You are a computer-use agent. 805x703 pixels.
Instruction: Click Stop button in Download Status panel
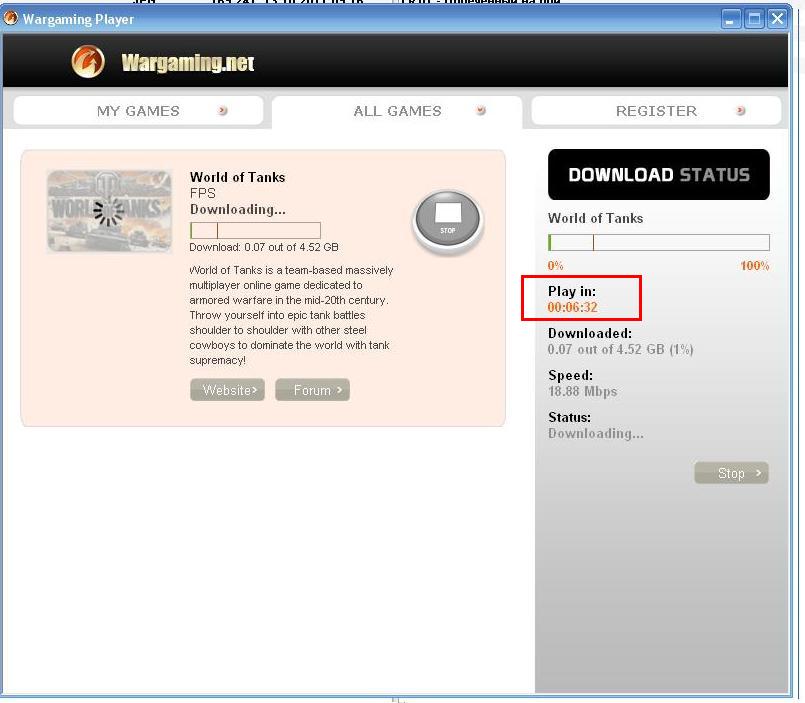click(732, 473)
